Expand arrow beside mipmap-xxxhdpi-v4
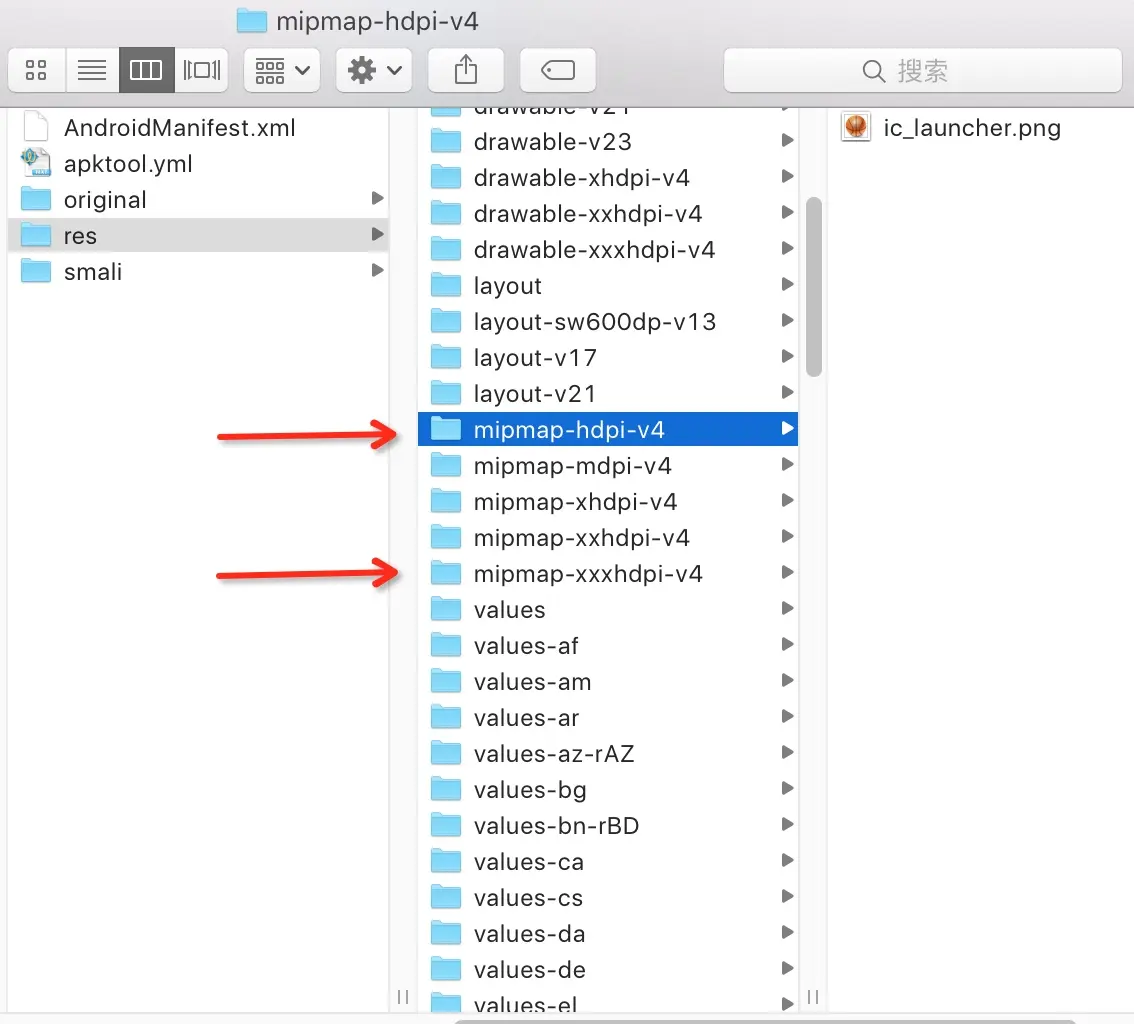The width and height of the screenshot is (1134, 1024). (788, 573)
